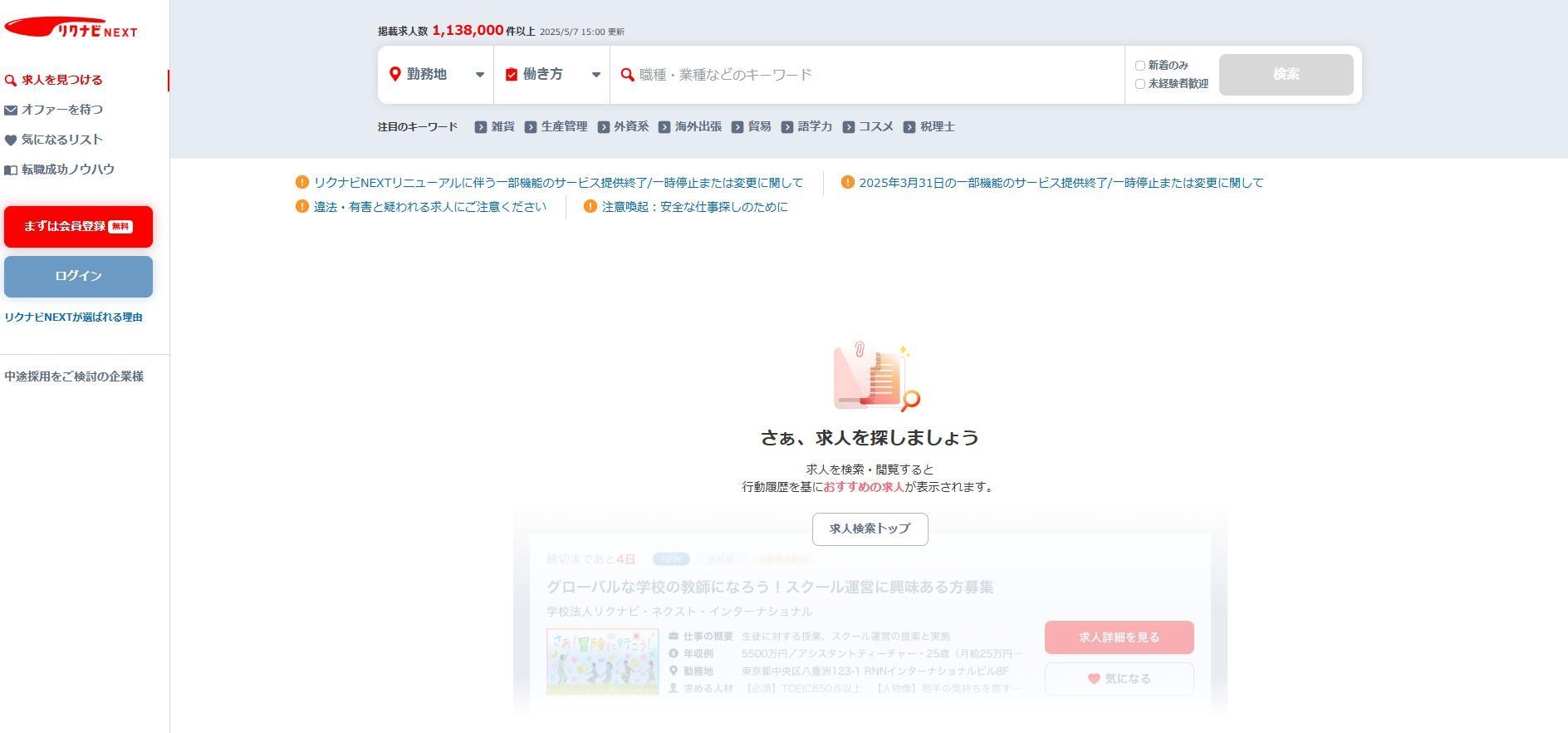Click the heart icon beside 気になるリスト

11,140
